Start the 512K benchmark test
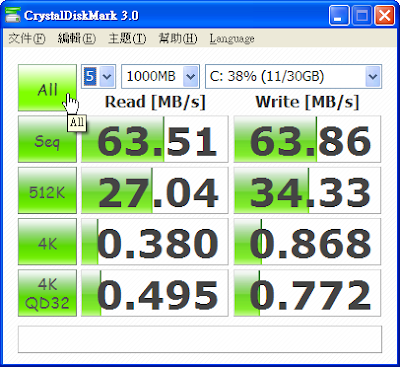This screenshot has width=400, height=367. pos(47,191)
